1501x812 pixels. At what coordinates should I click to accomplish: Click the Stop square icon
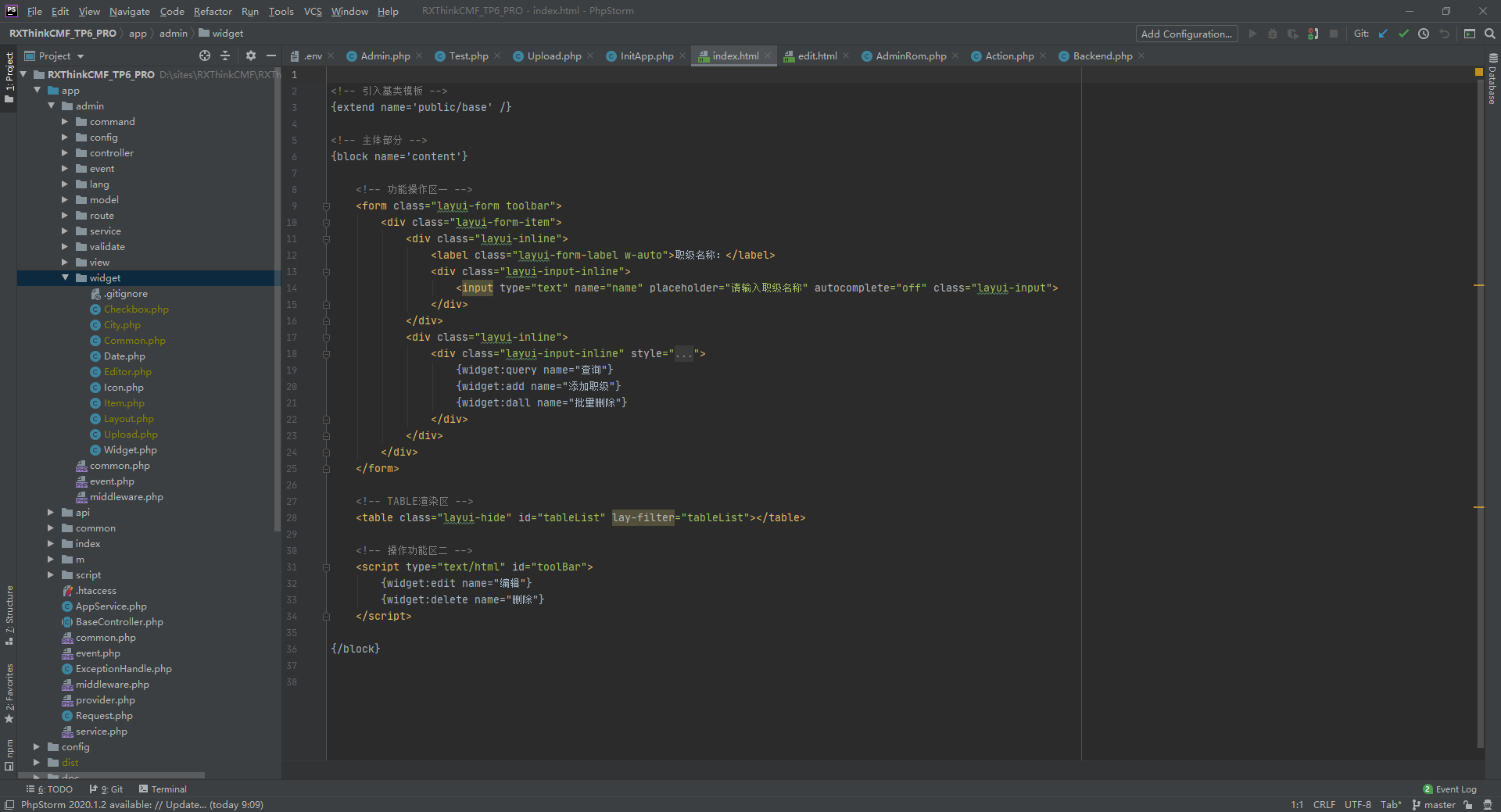pos(1334,34)
